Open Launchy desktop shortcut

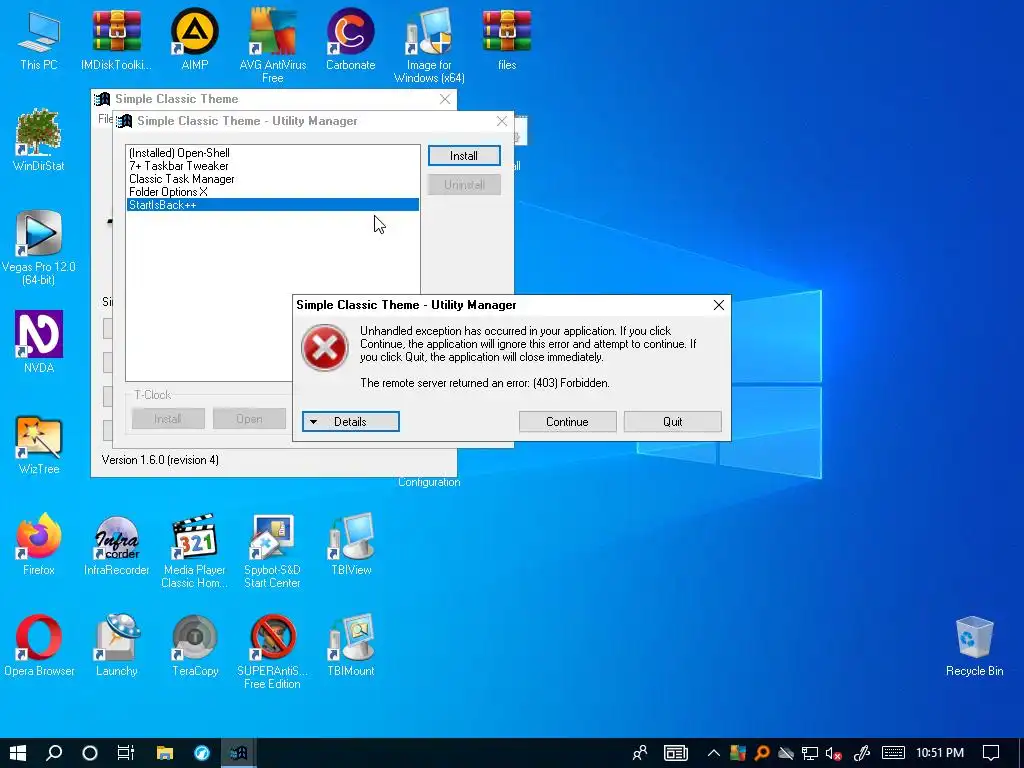pos(116,645)
